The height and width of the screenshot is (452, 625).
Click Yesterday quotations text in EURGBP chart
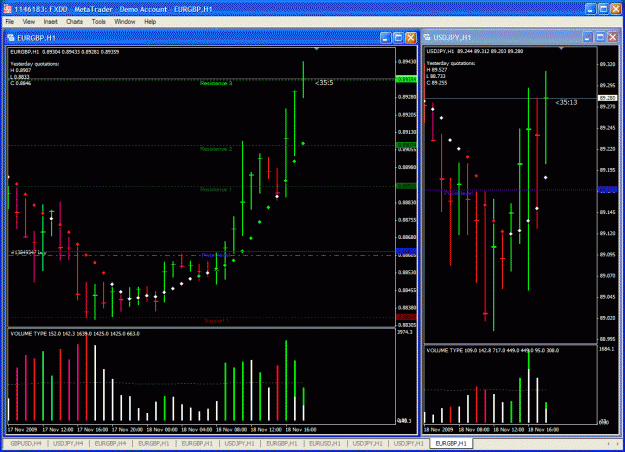[x=34, y=64]
